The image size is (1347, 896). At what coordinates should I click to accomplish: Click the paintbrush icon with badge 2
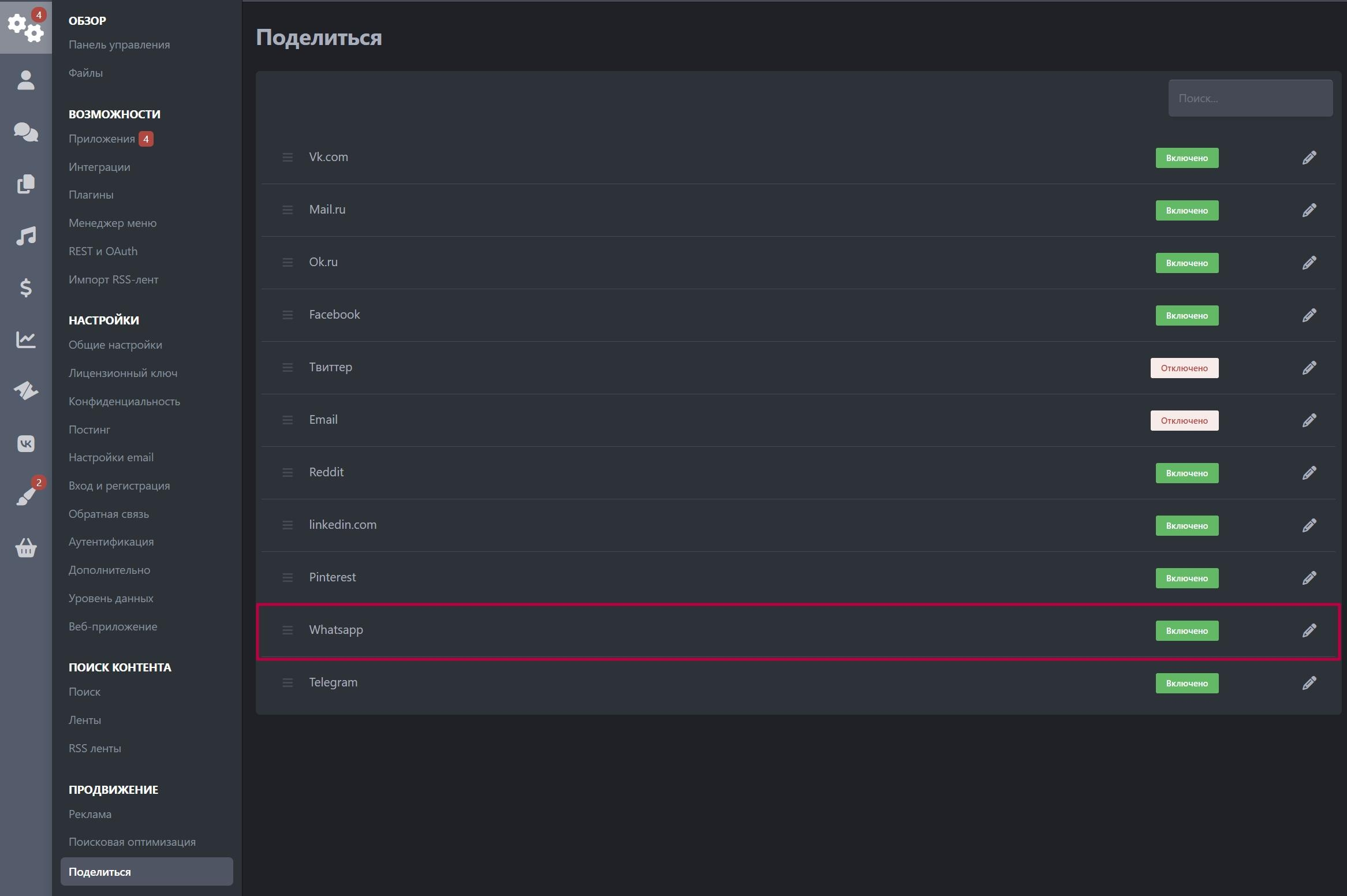(26, 495)
